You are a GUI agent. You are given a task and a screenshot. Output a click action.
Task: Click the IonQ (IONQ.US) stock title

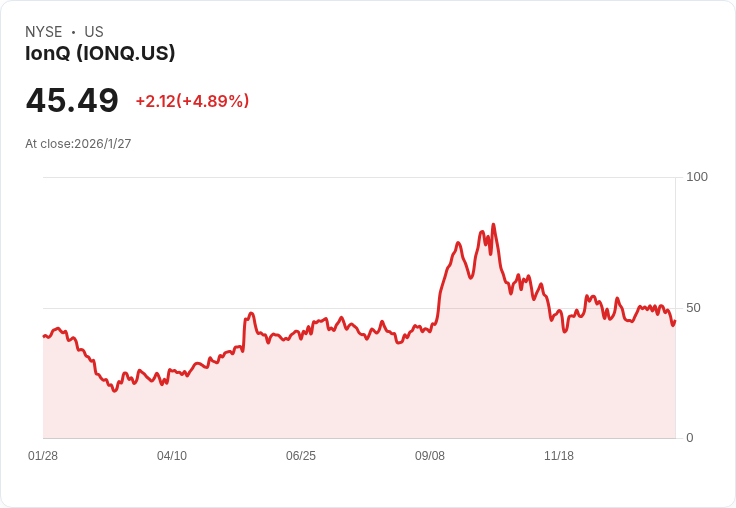(x=100, y=54)
